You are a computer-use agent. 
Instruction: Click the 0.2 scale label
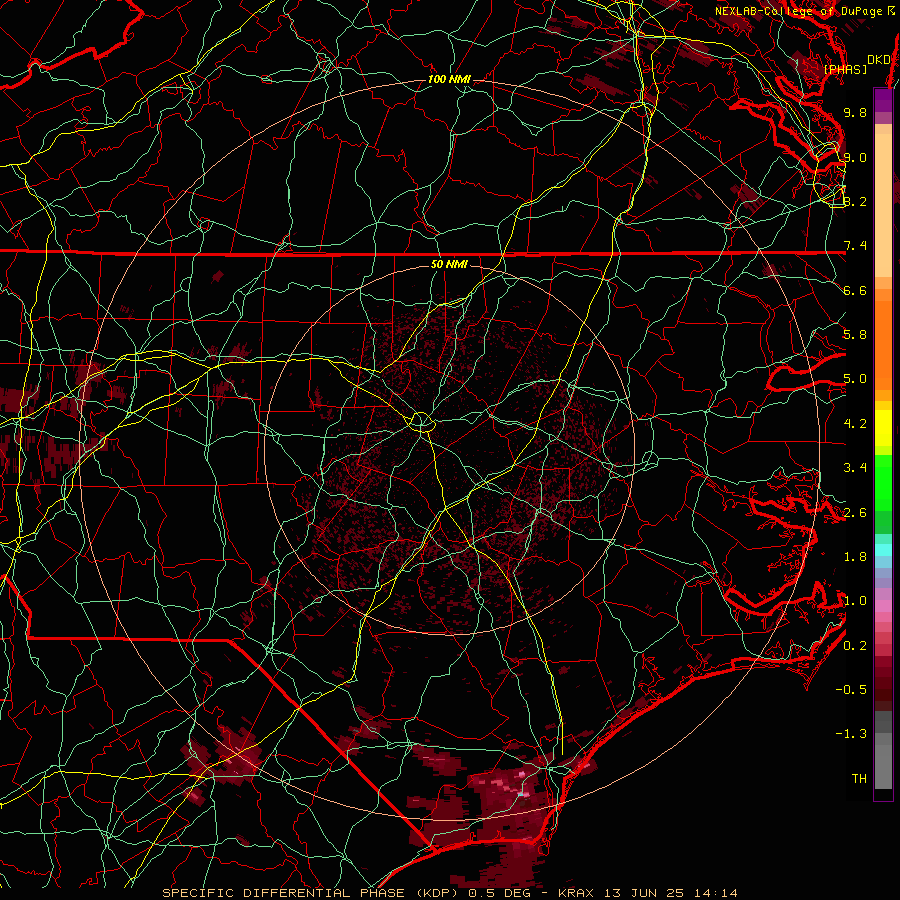[x=855, y=645]
